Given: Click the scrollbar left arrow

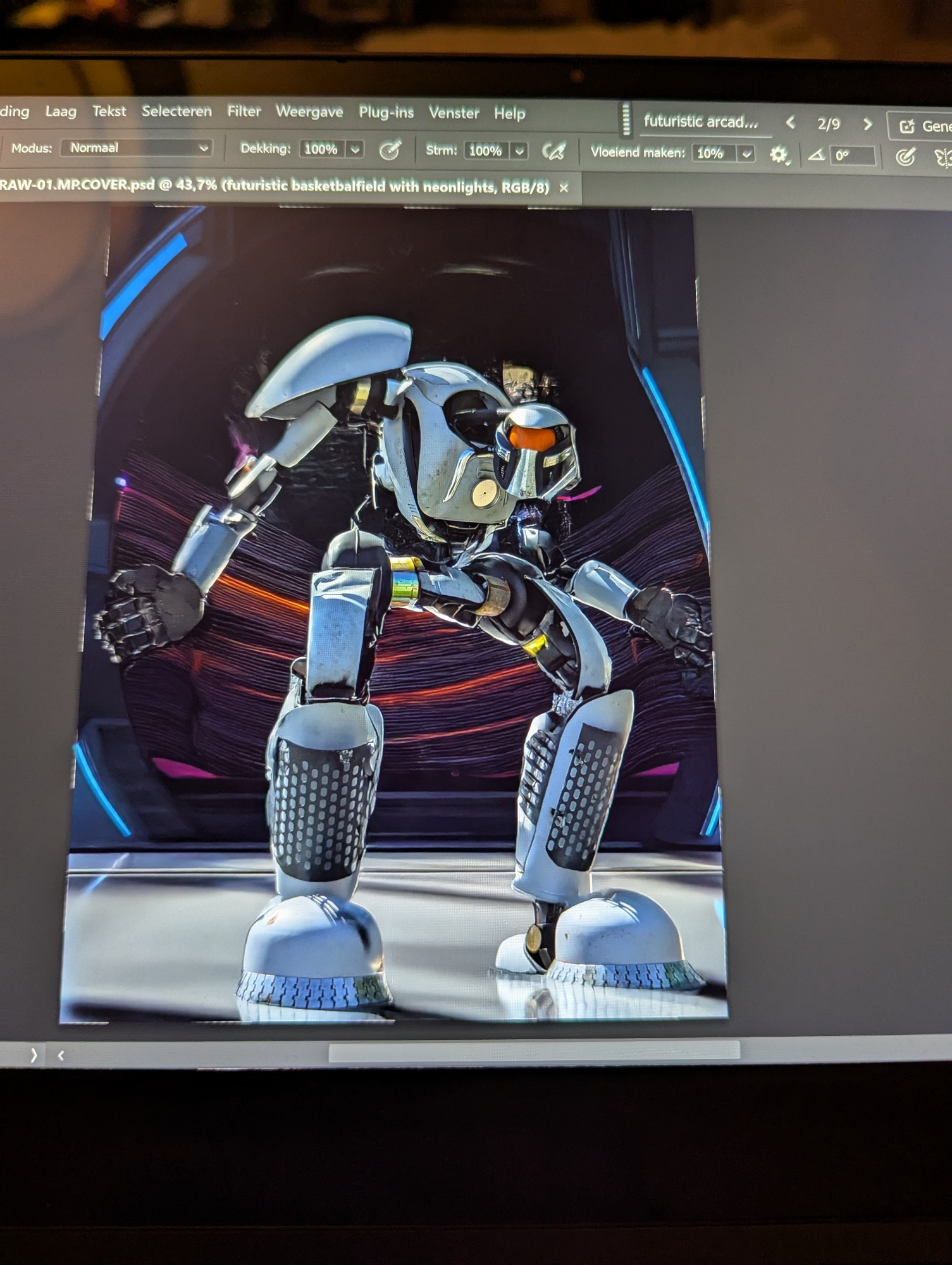Looking at the screenshot, I should (x=61, y=1055).
